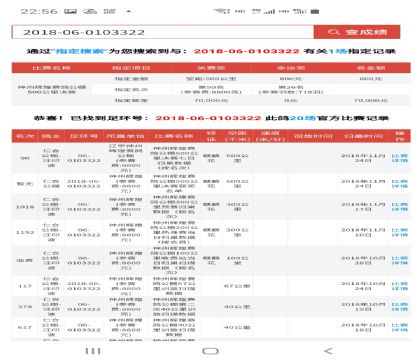Click the magnifier icon in the red search button
This screenshot has height=360, width=420.
pyautogui.click(x=333, y=32)
